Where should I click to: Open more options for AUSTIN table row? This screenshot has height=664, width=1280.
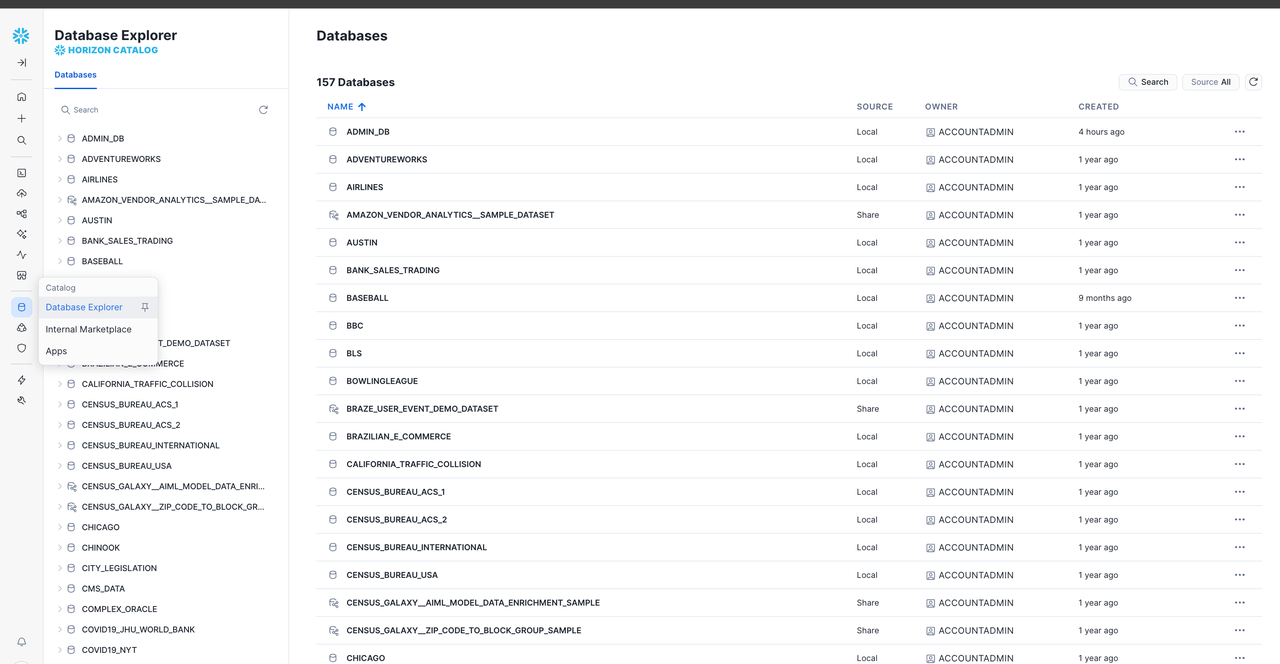(x=1239, y=243)
